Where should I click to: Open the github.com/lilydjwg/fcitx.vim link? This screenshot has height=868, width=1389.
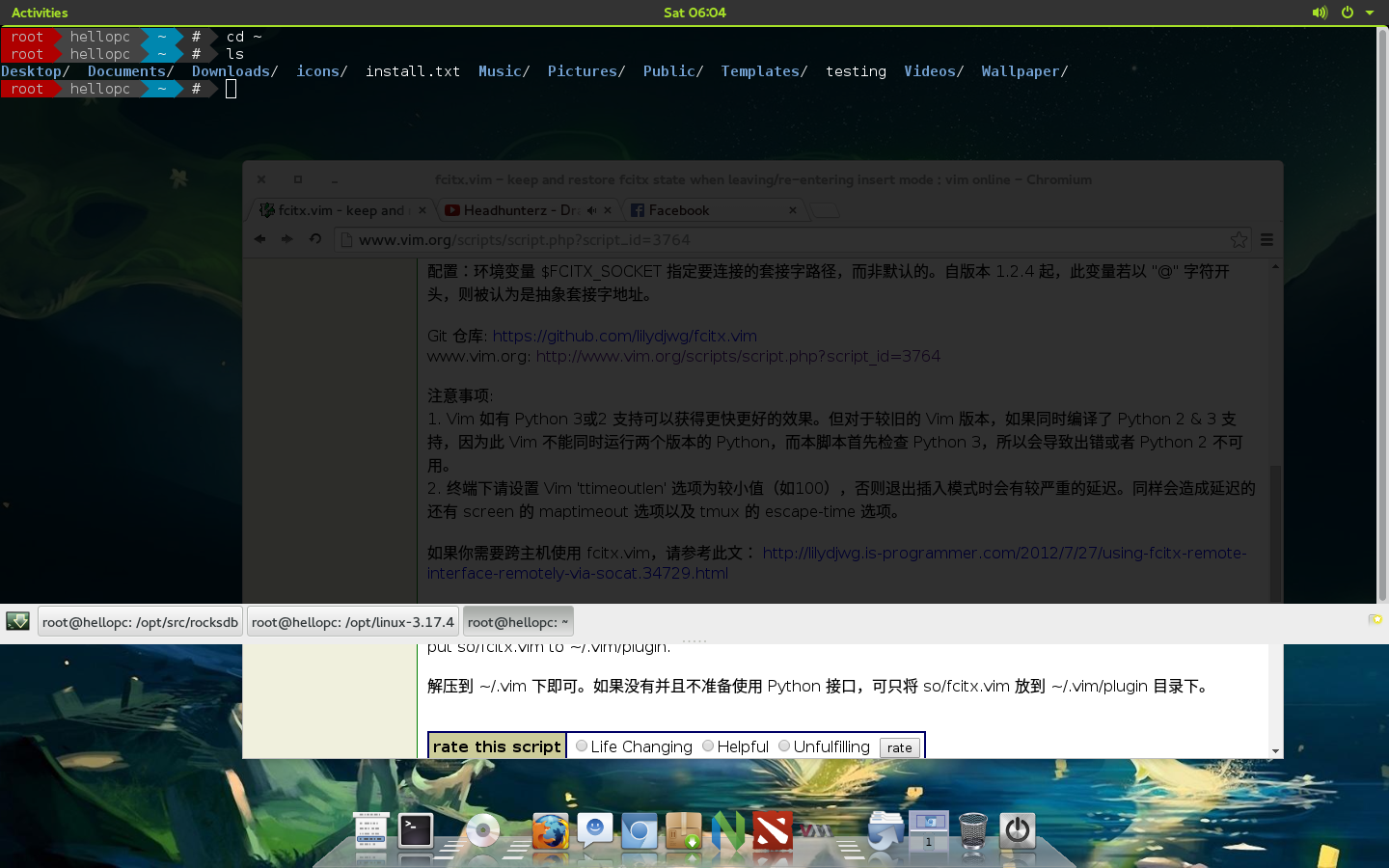[624, 336]
